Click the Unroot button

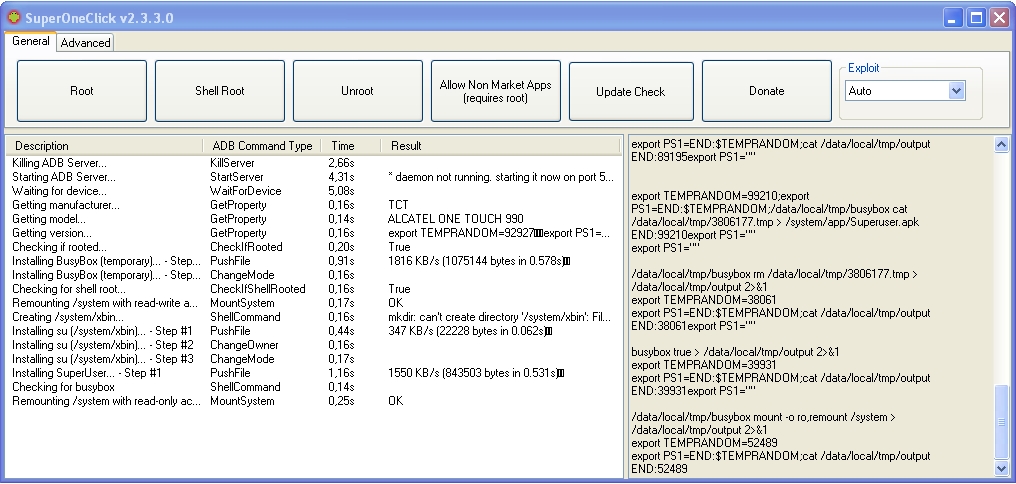tap(357, 91)
